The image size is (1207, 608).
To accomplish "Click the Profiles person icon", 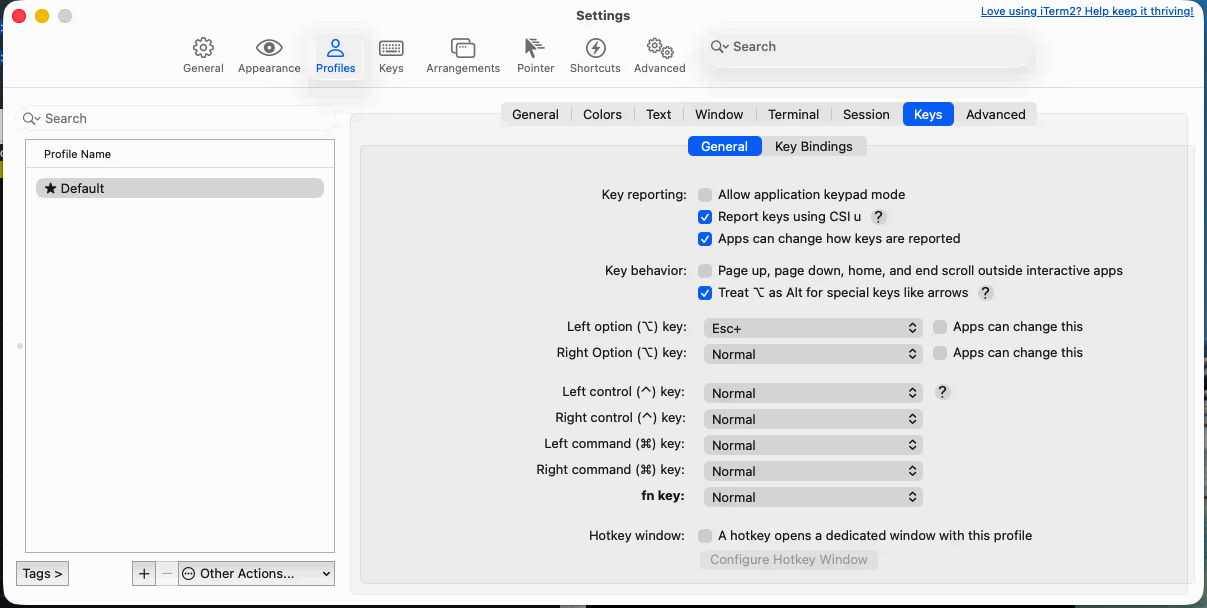I will pyautogui.click(x=335, y=47).
